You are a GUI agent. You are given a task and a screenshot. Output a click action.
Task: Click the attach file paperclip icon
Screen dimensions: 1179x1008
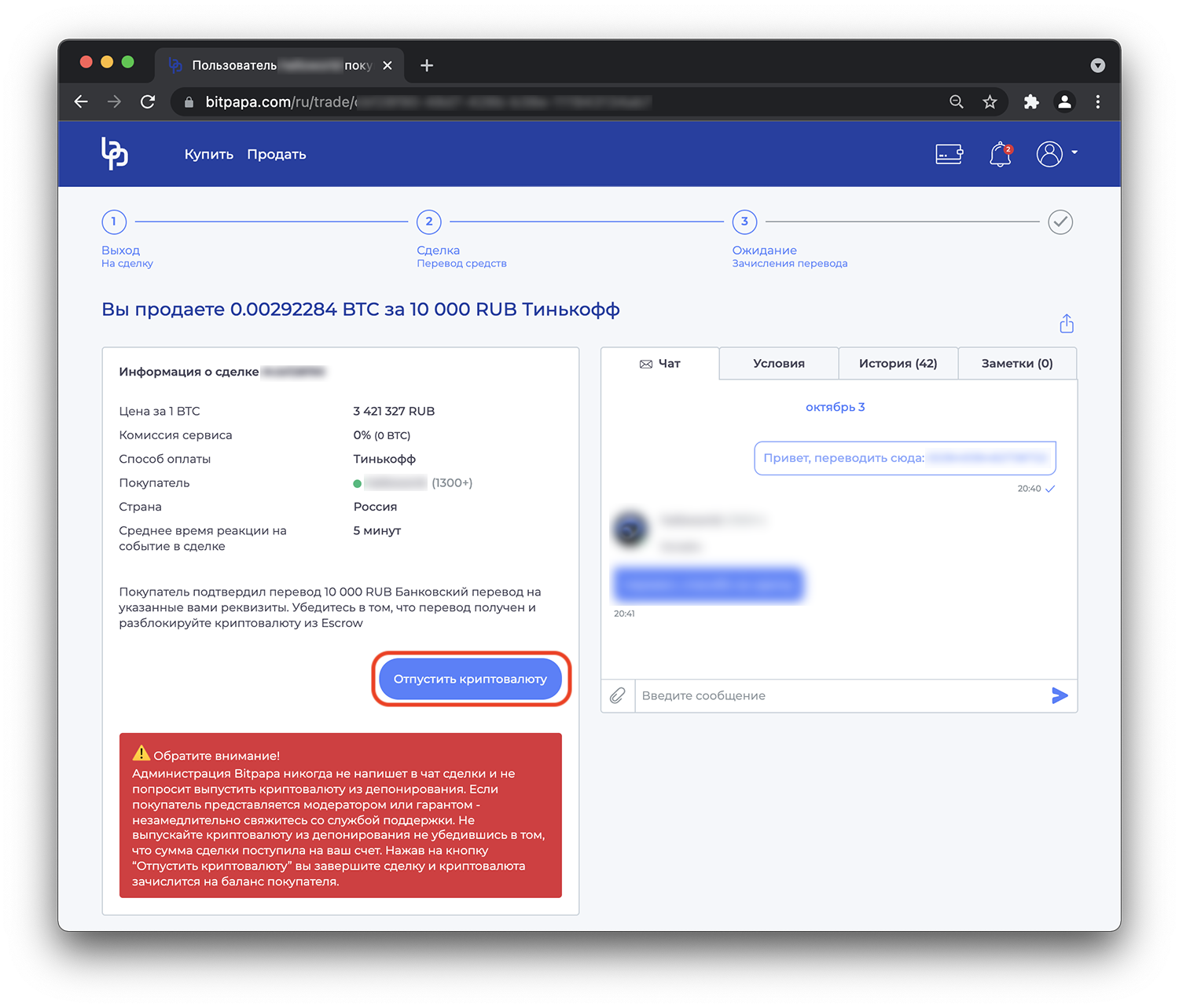pos(618,695)
